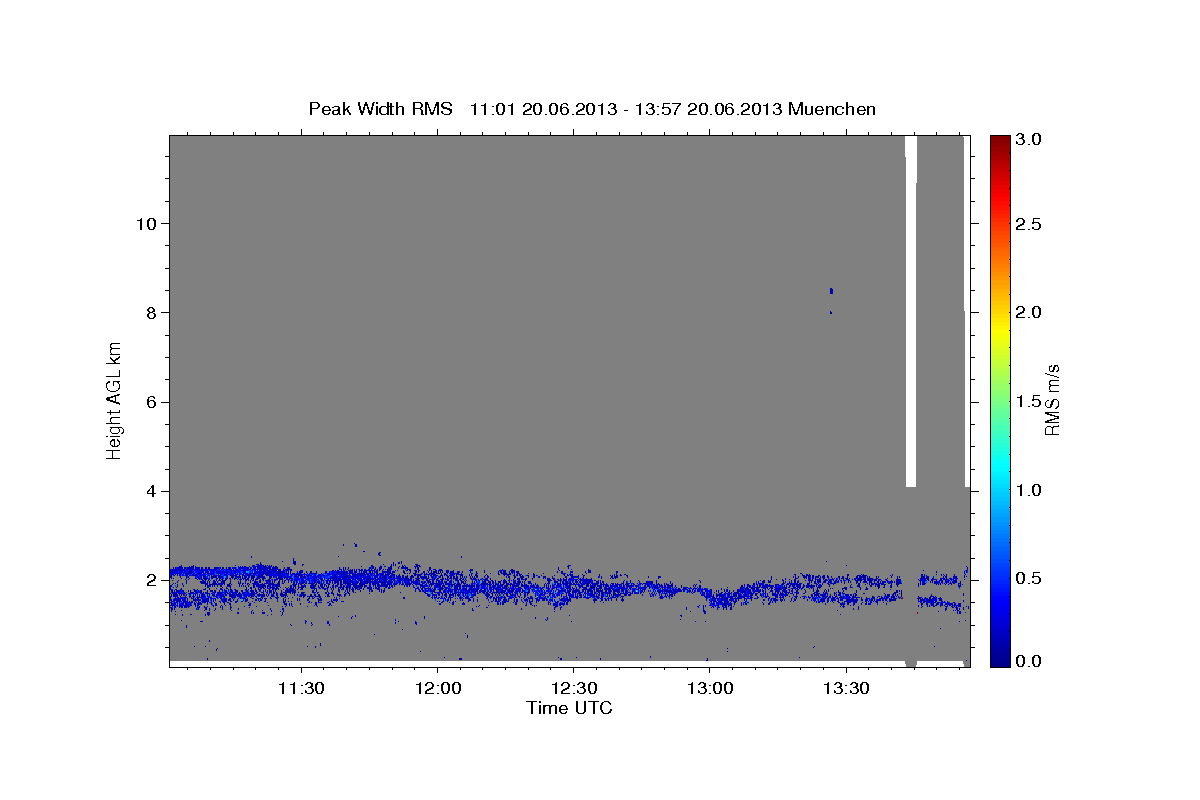Click the dark red top of colorbar
The width and height of the screenshot is (1200, 800).
[1000, 143]
